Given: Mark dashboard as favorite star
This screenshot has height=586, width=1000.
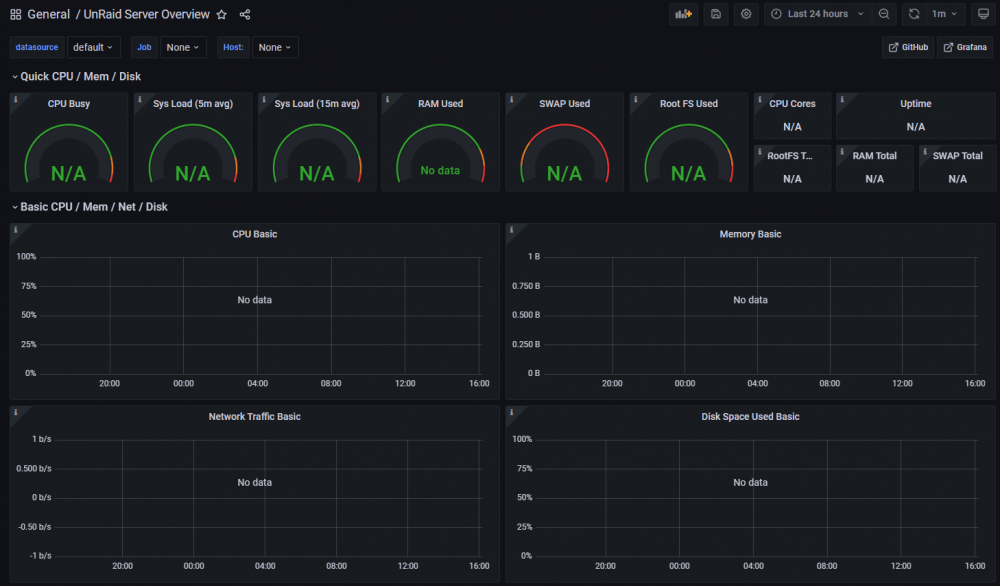Looking at the screenshot, I should coord(221,15).
